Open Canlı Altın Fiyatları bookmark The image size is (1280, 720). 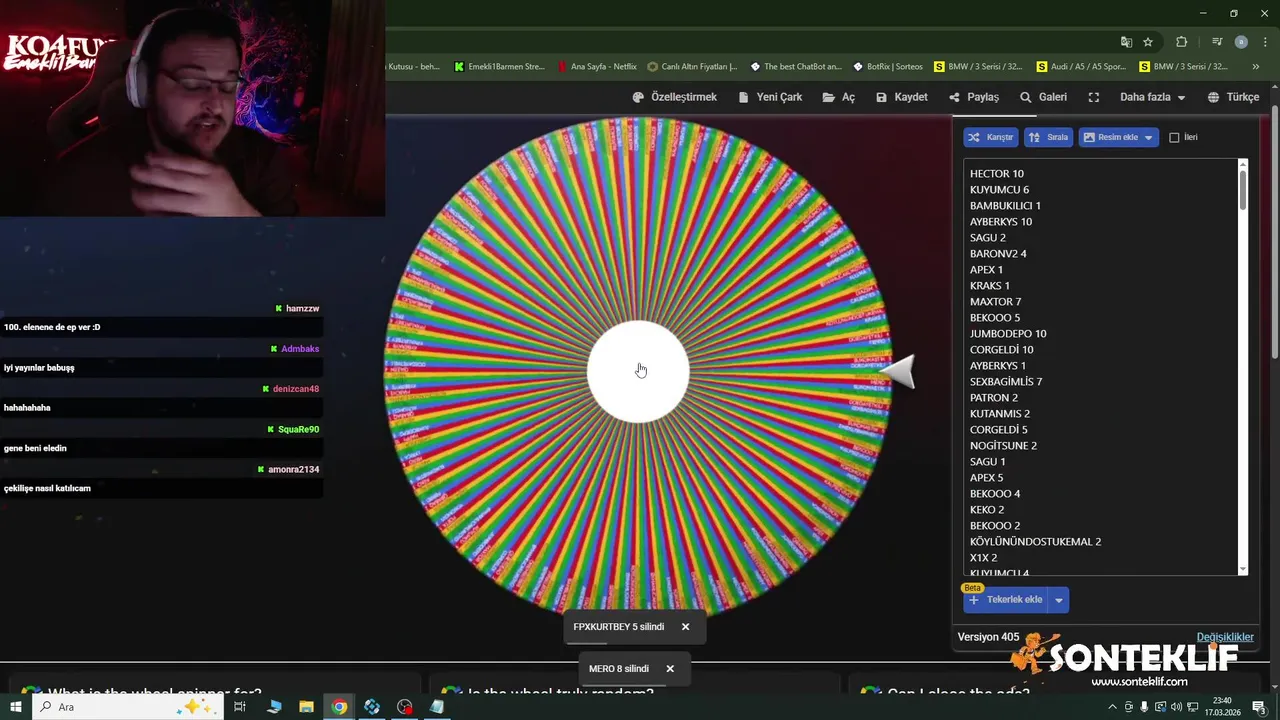coord(692,67)
